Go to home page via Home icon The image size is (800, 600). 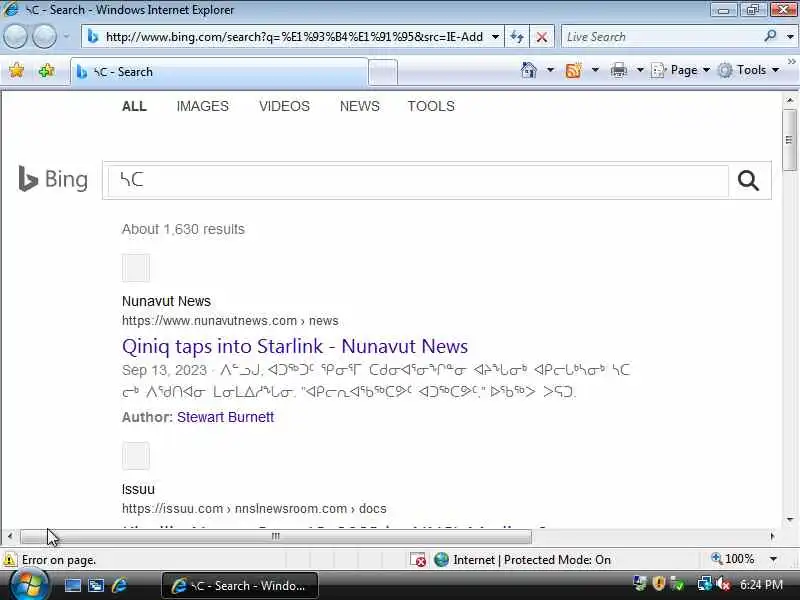(x=529, y=70)
